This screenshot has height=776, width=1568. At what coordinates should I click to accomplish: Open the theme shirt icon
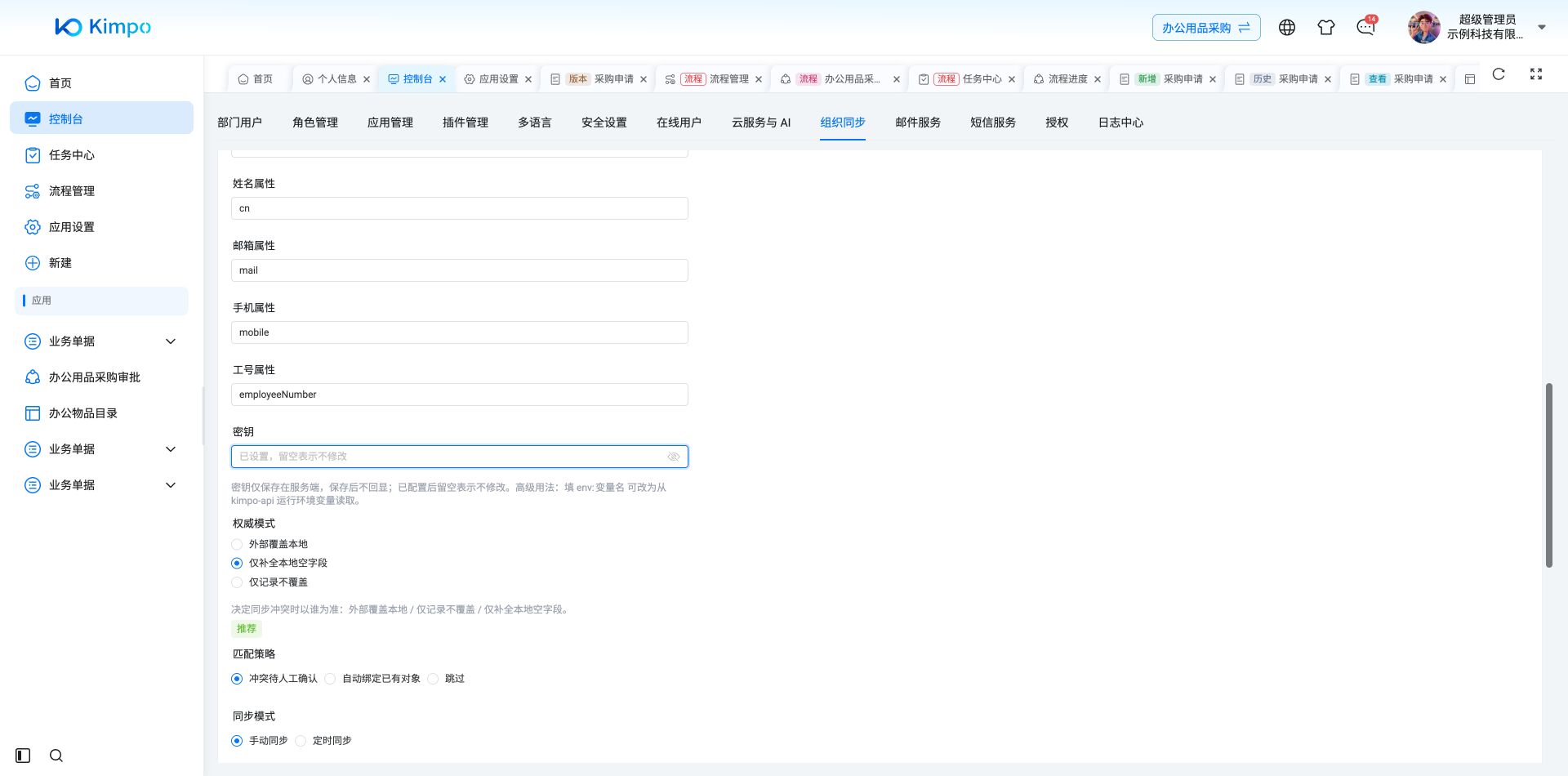[x=1326, y=27]
